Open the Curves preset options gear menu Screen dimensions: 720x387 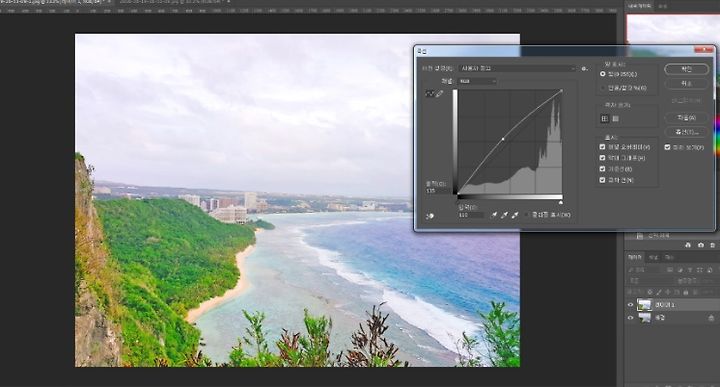tap(585, 68)
